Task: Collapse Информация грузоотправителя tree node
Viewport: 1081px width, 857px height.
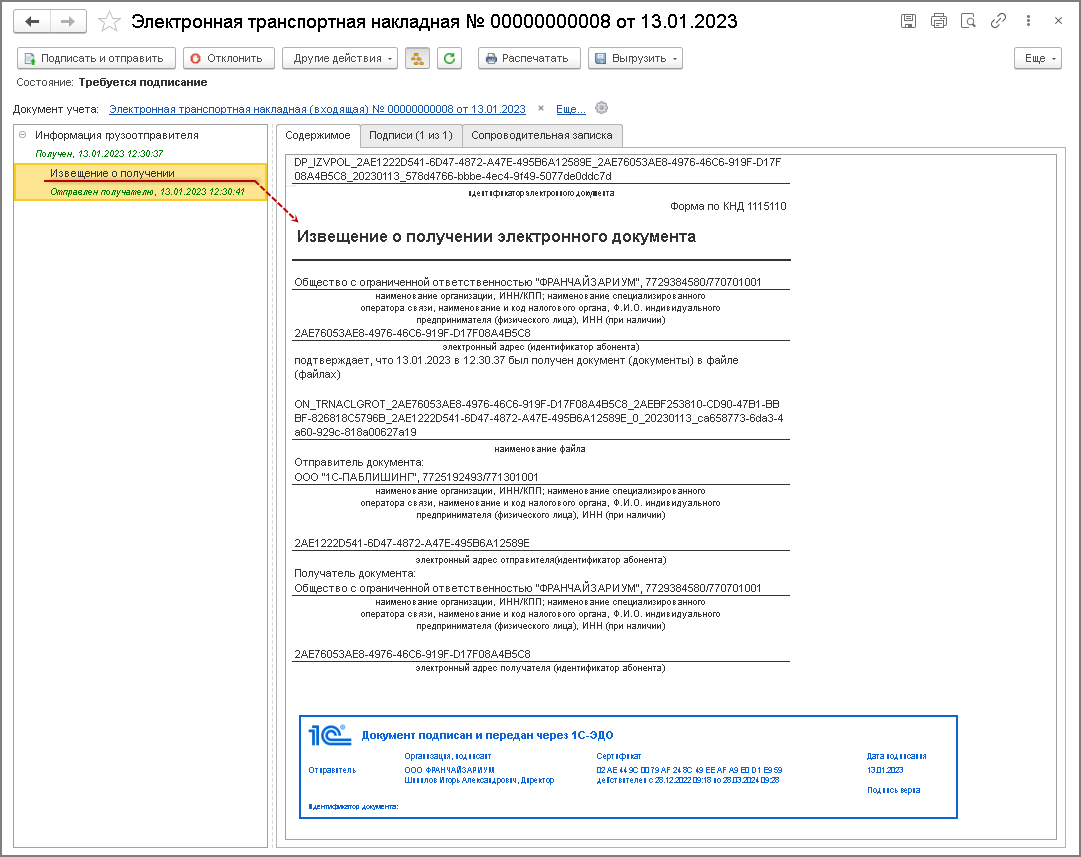Action: pyautogui.click(x=23, y=135)
